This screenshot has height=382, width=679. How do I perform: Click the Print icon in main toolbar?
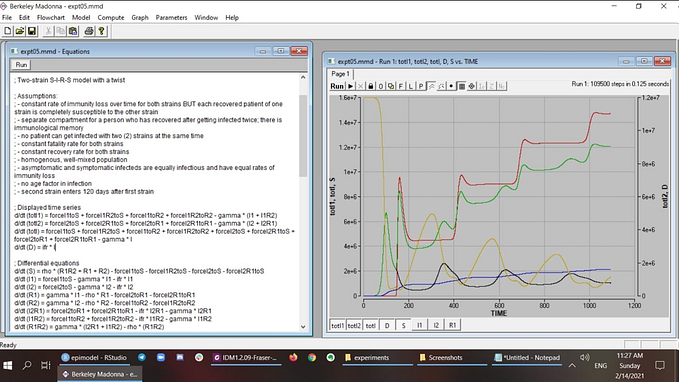click(89, 31)
